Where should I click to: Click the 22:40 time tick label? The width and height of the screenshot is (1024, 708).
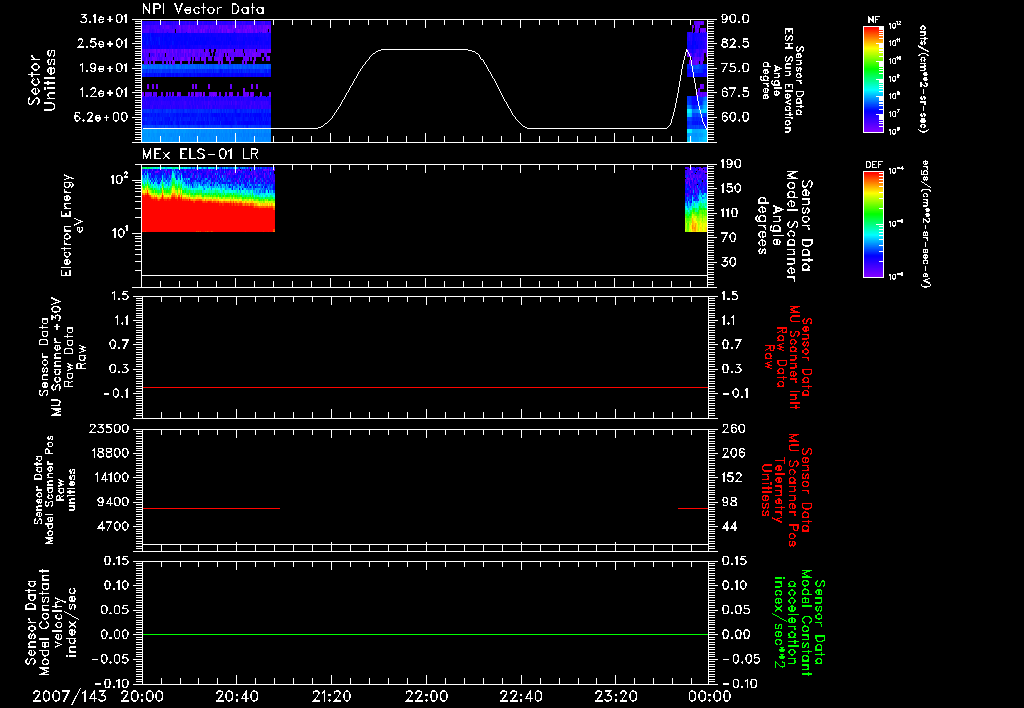click(x=520, y=696)
